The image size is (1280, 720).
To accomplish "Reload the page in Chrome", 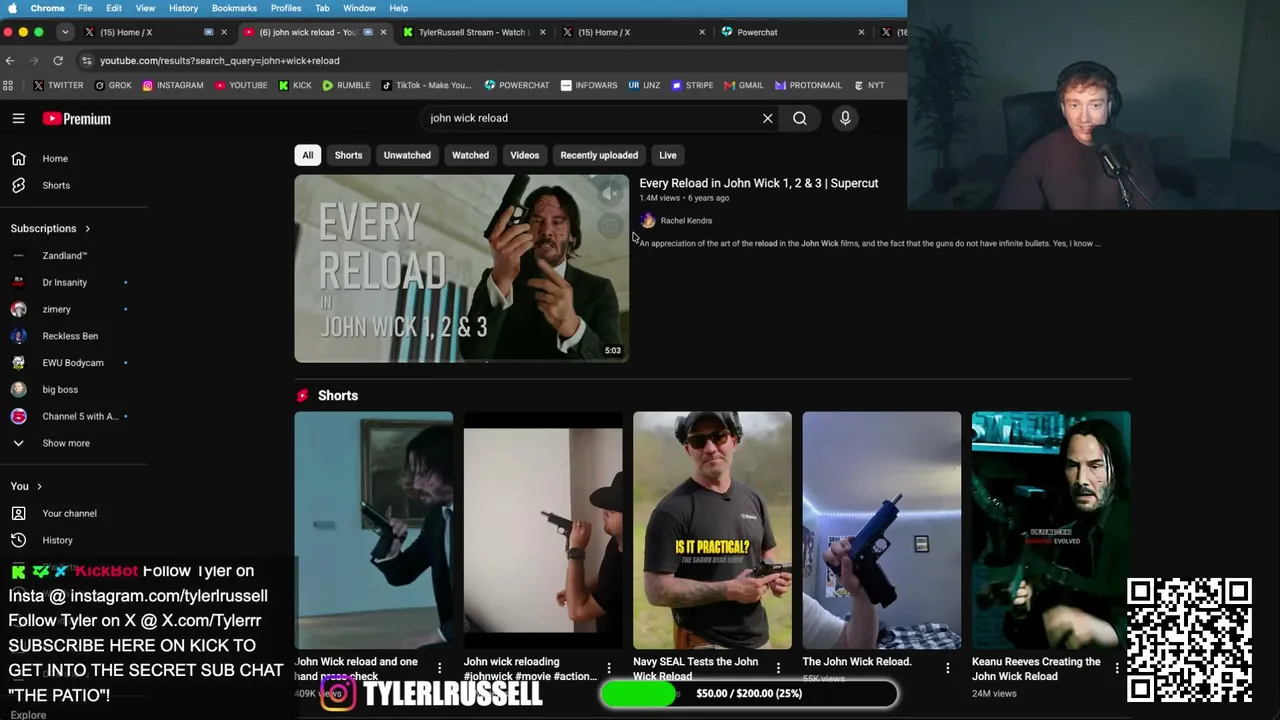I will click(x=58, y=60).
